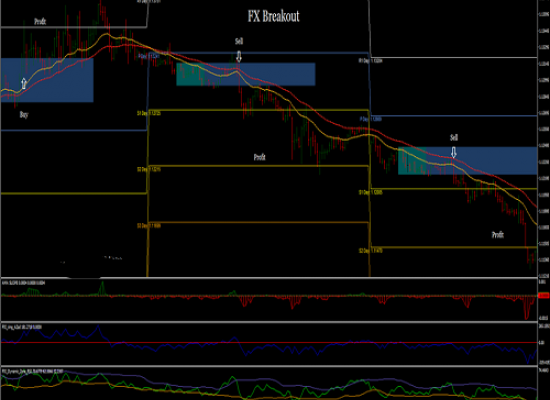550x400 pixels.
Task: Select the bottom dynamic zone indicator label
Action: coord(33,371)
